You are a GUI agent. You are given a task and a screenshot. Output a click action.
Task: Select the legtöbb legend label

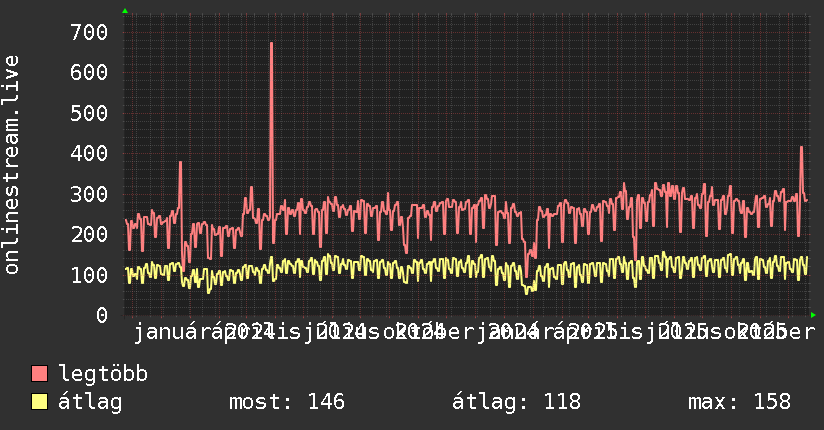coord(103,374)
